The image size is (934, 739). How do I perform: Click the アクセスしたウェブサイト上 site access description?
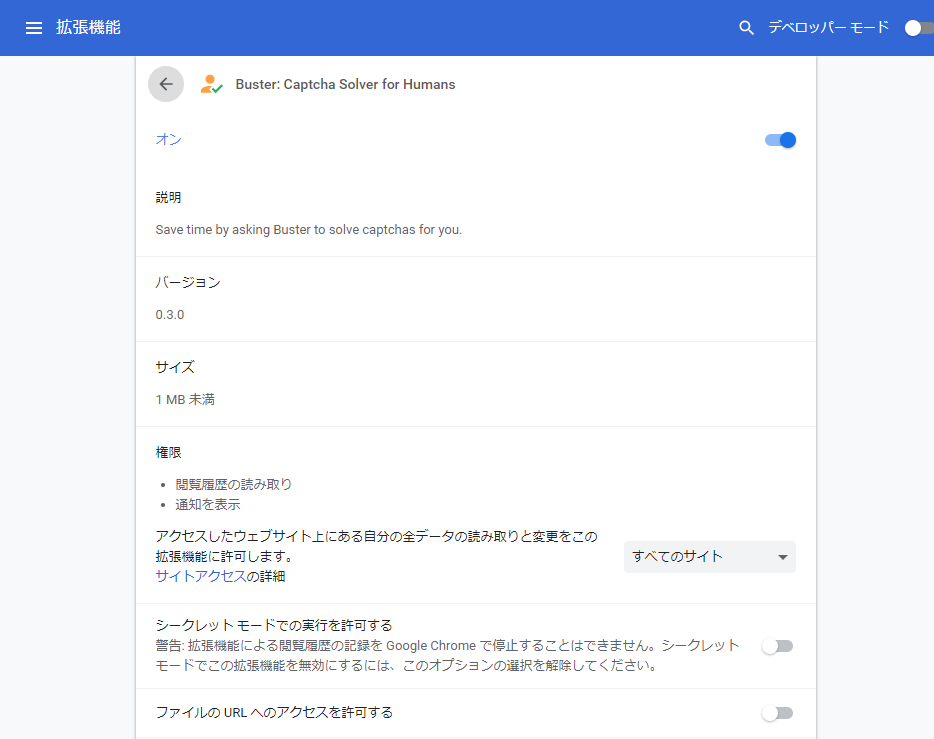coord(376,546)
